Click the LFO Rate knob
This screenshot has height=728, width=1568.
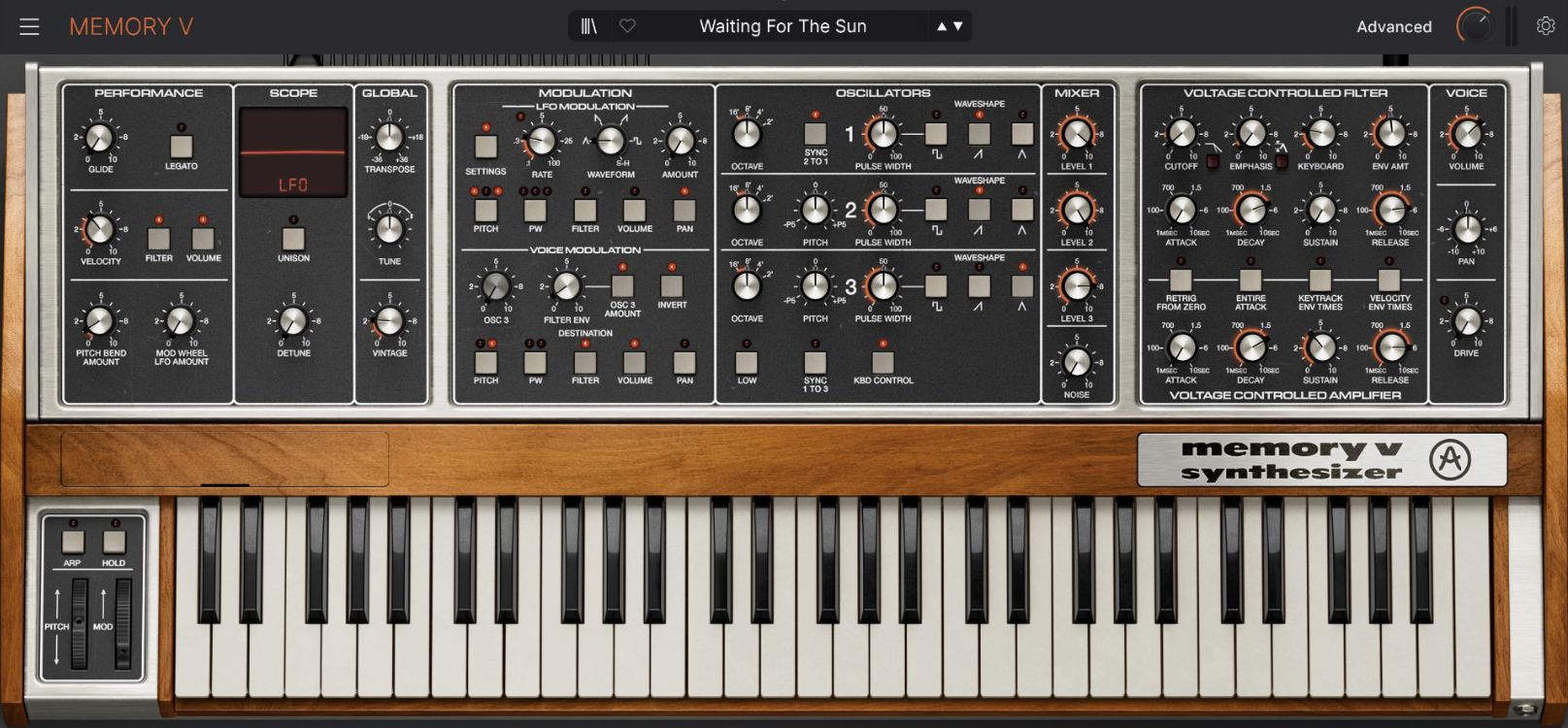pyautogui.click(x=542, y=142)
